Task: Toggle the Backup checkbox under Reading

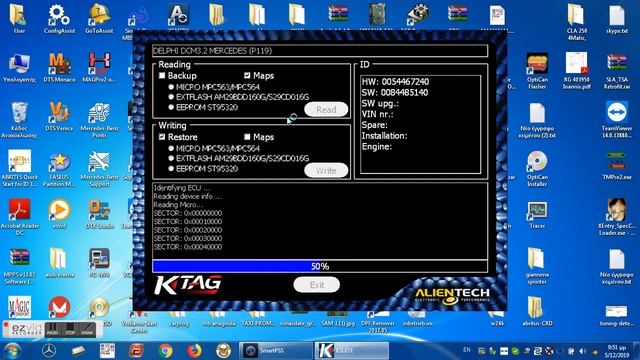Action: (162, 76)
